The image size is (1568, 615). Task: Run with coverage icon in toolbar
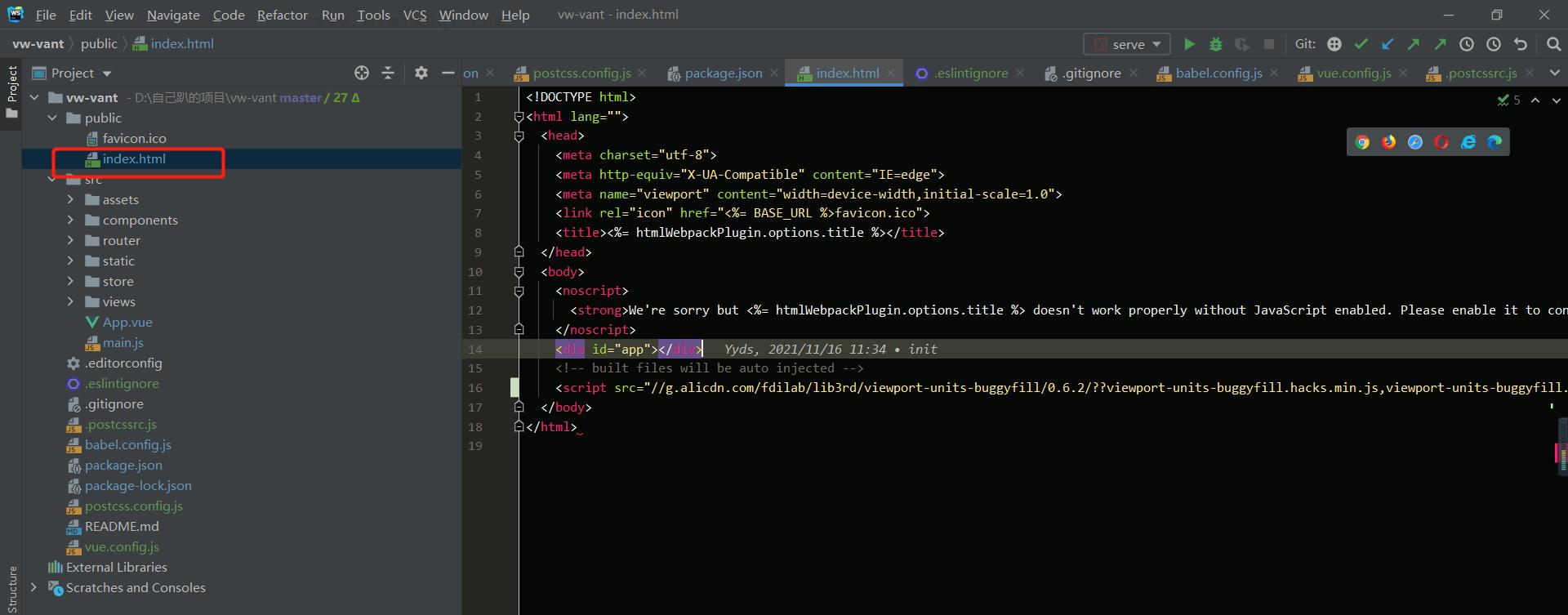click(x=1242, y=44)
